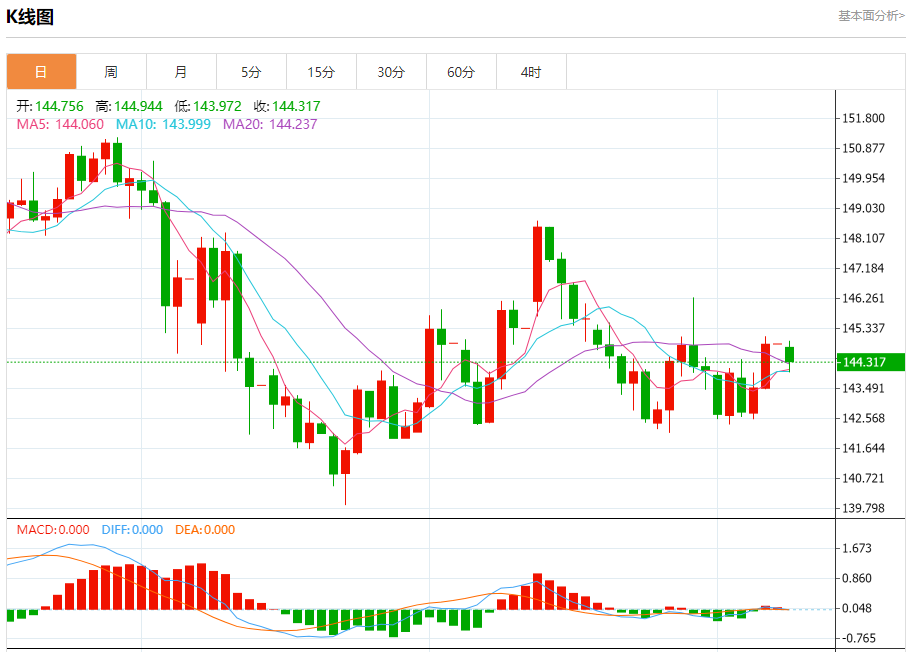The height and width of the screenshot is (652, 910).
Task: Click the 147.184 price axis label
Action: [x=864, y=268]
